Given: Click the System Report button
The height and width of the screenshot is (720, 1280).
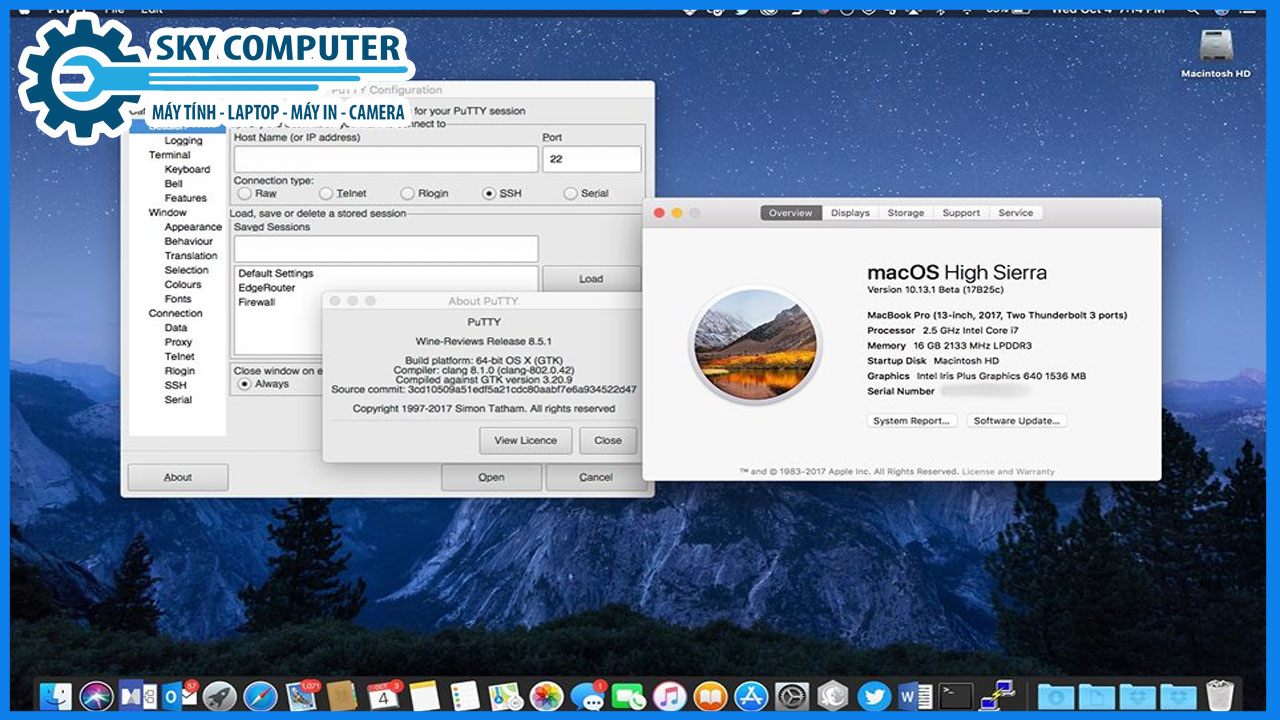Looking at the screenshot, I should 911,420.
